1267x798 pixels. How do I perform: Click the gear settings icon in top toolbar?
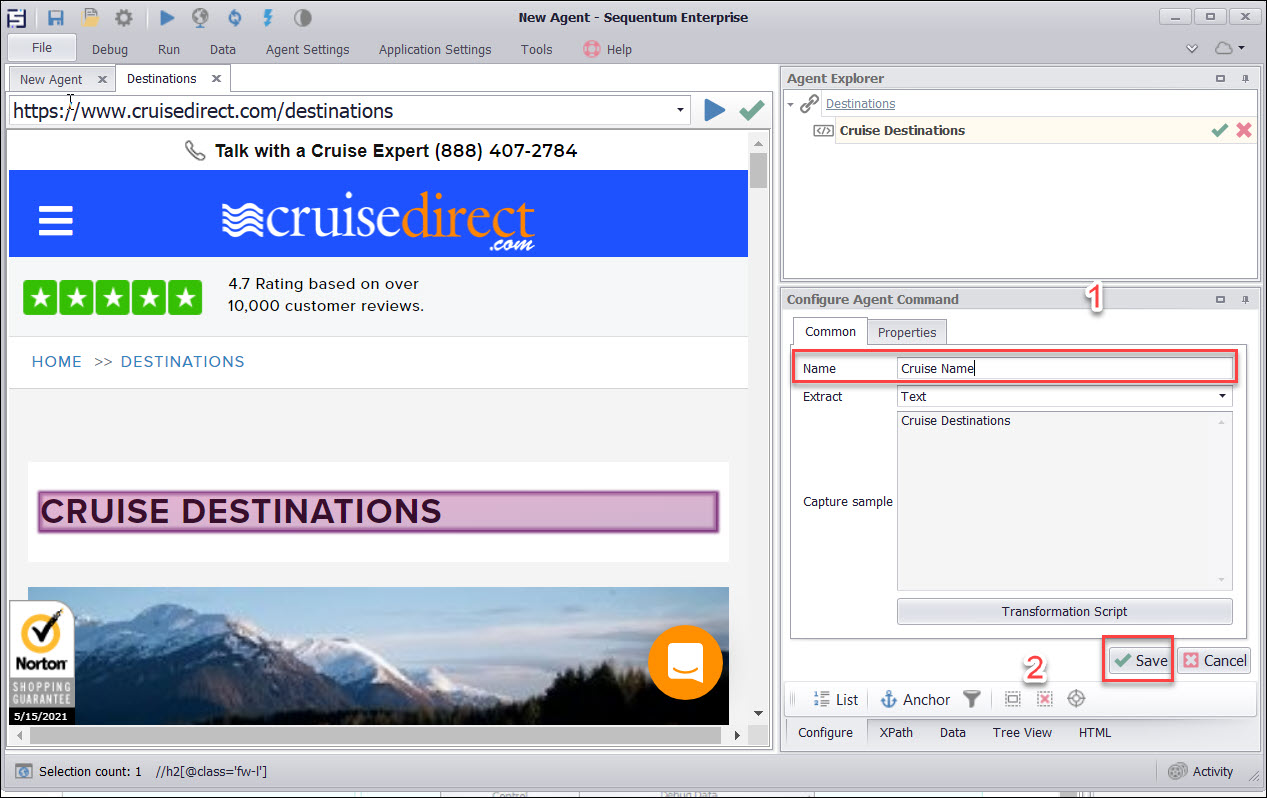click(x=123, y=17)
